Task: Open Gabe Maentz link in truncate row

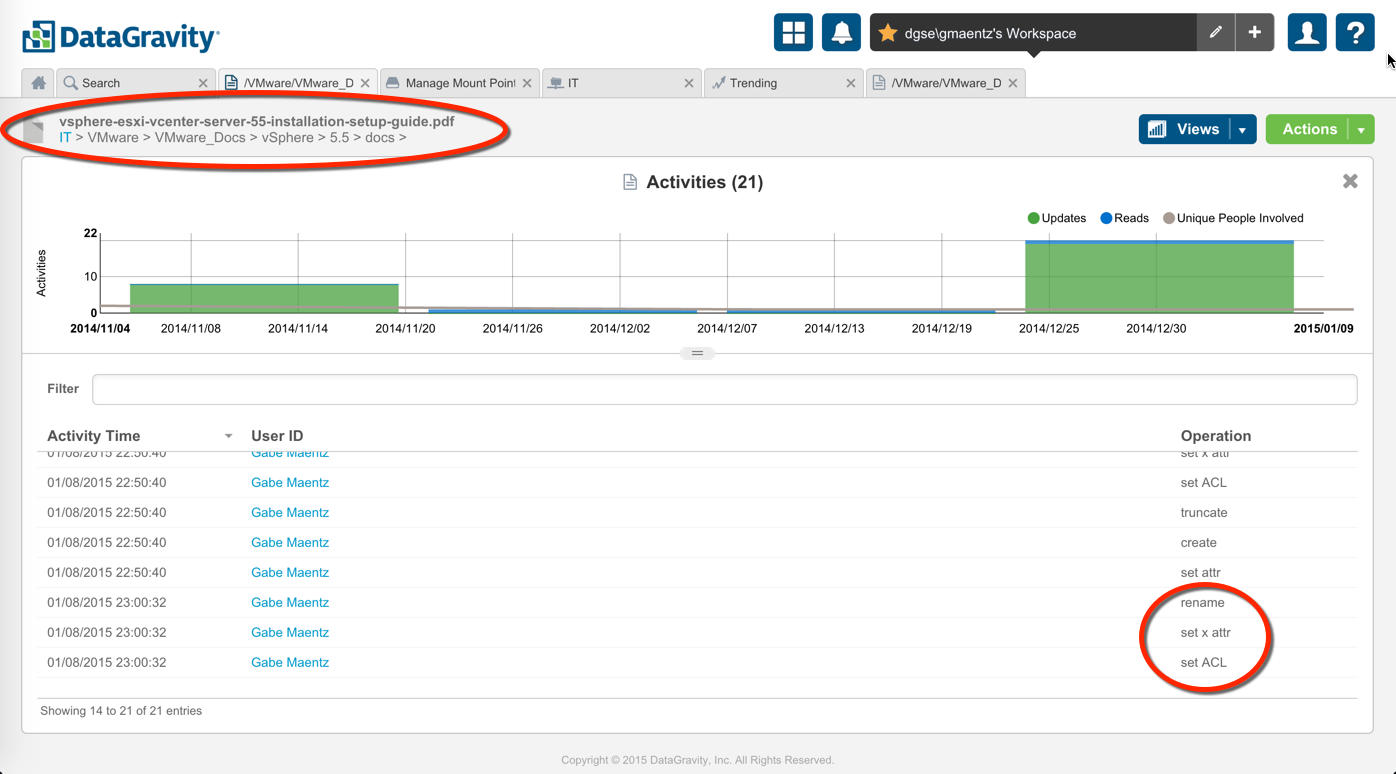Action: pyautogui.click(x=290, y=512)
